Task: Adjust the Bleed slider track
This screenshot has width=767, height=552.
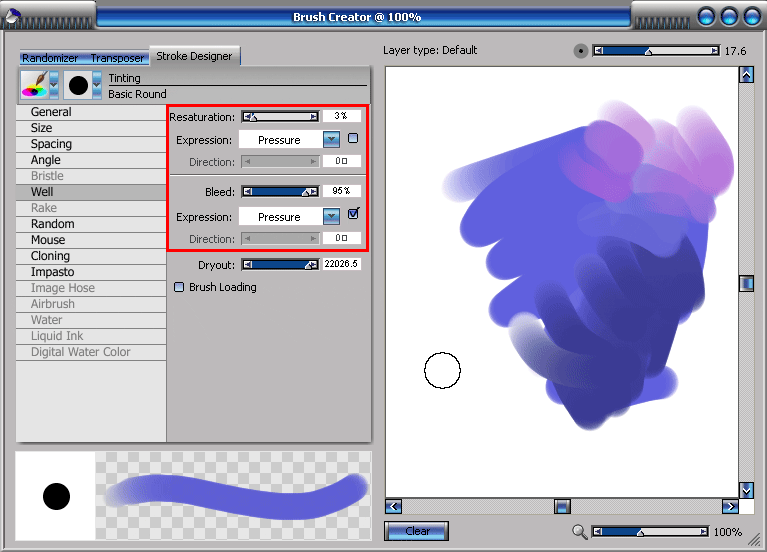Action: (x=280, y=191)
